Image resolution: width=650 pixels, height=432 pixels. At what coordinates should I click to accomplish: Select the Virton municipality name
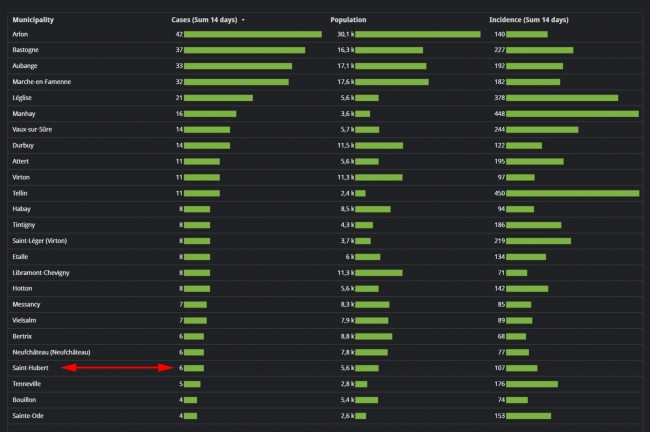[21, 177]
